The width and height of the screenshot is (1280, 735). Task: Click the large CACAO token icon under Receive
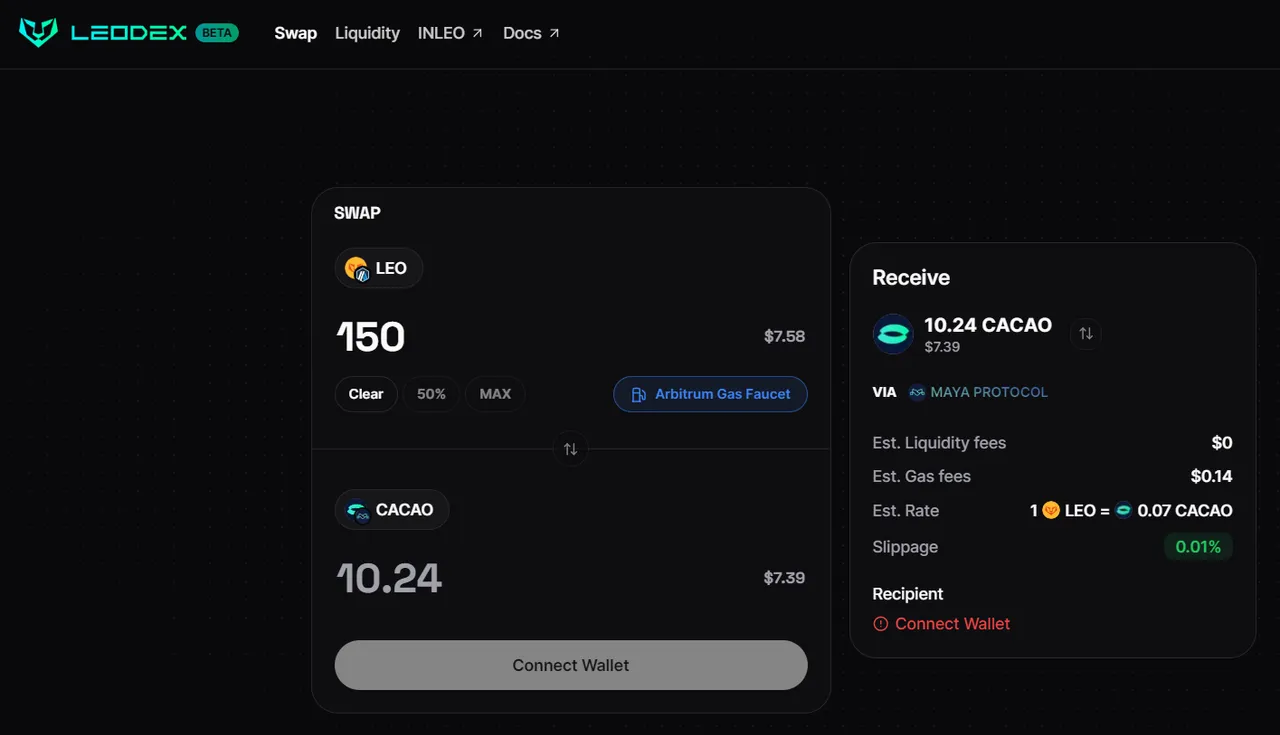tap(893, 334)
